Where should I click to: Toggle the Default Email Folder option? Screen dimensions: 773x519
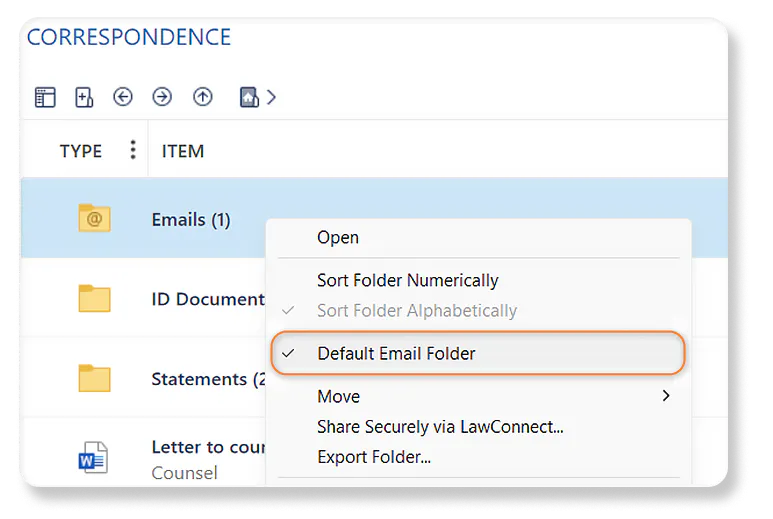coord(396,353)
